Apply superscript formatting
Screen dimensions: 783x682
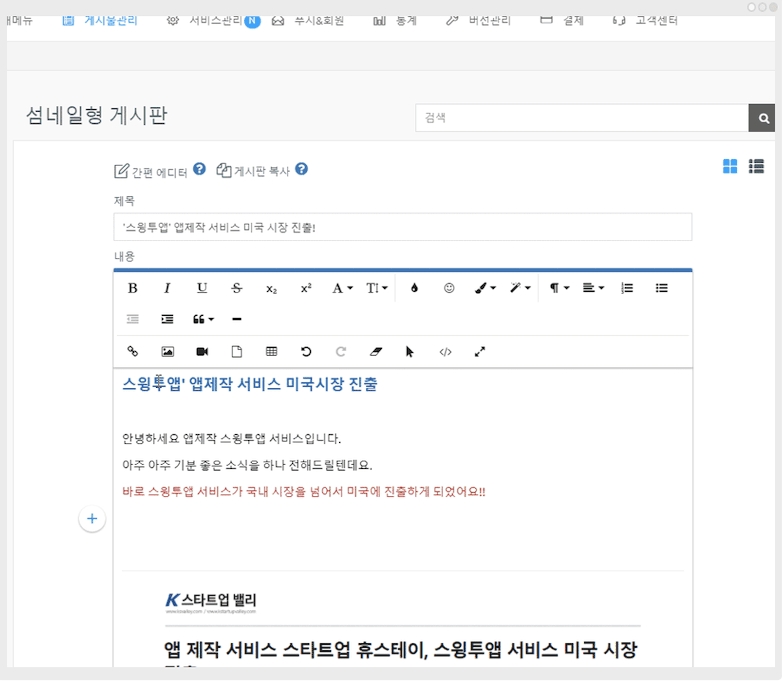pos(306,288)
